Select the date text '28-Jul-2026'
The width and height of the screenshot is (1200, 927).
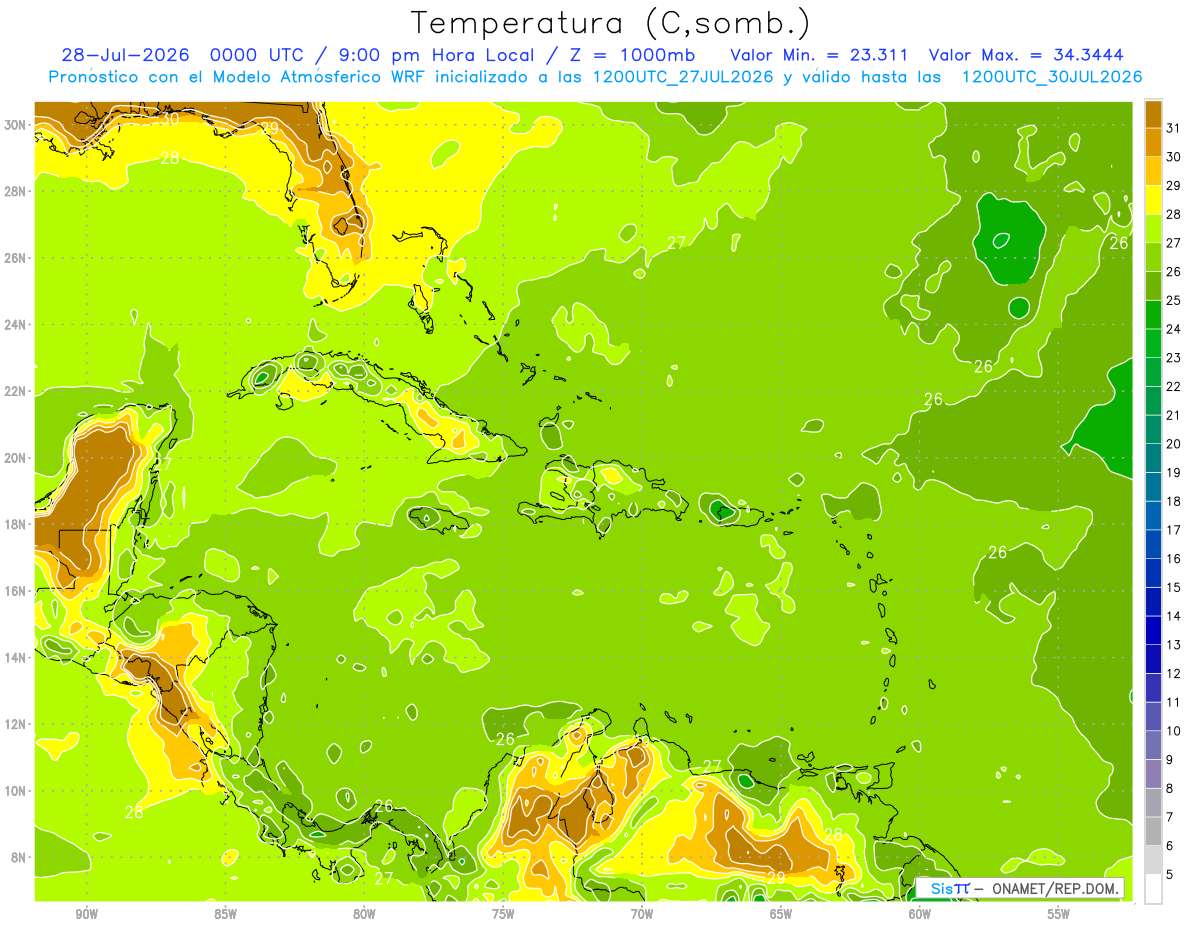126,55
